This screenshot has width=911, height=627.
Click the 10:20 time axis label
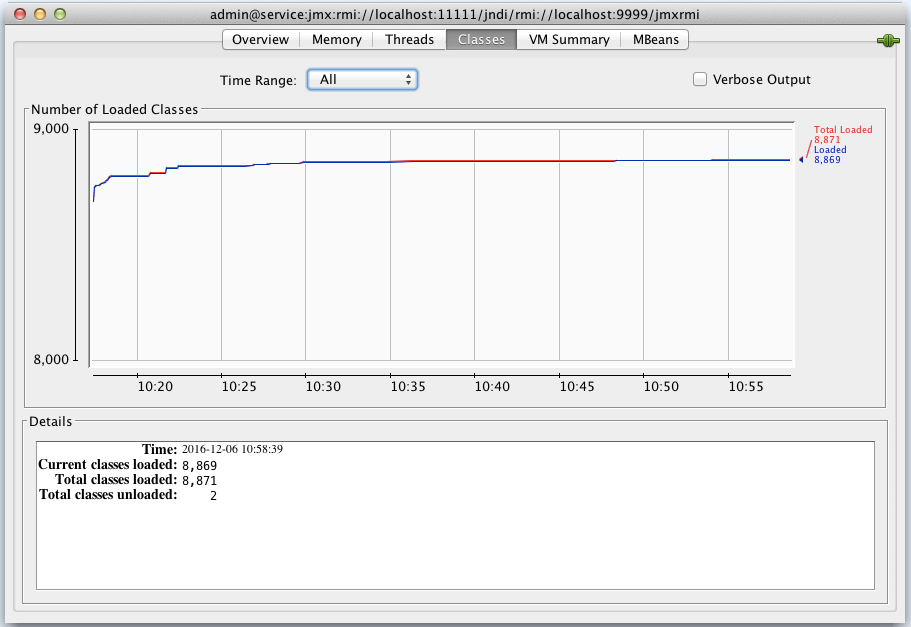pos(155,386)
